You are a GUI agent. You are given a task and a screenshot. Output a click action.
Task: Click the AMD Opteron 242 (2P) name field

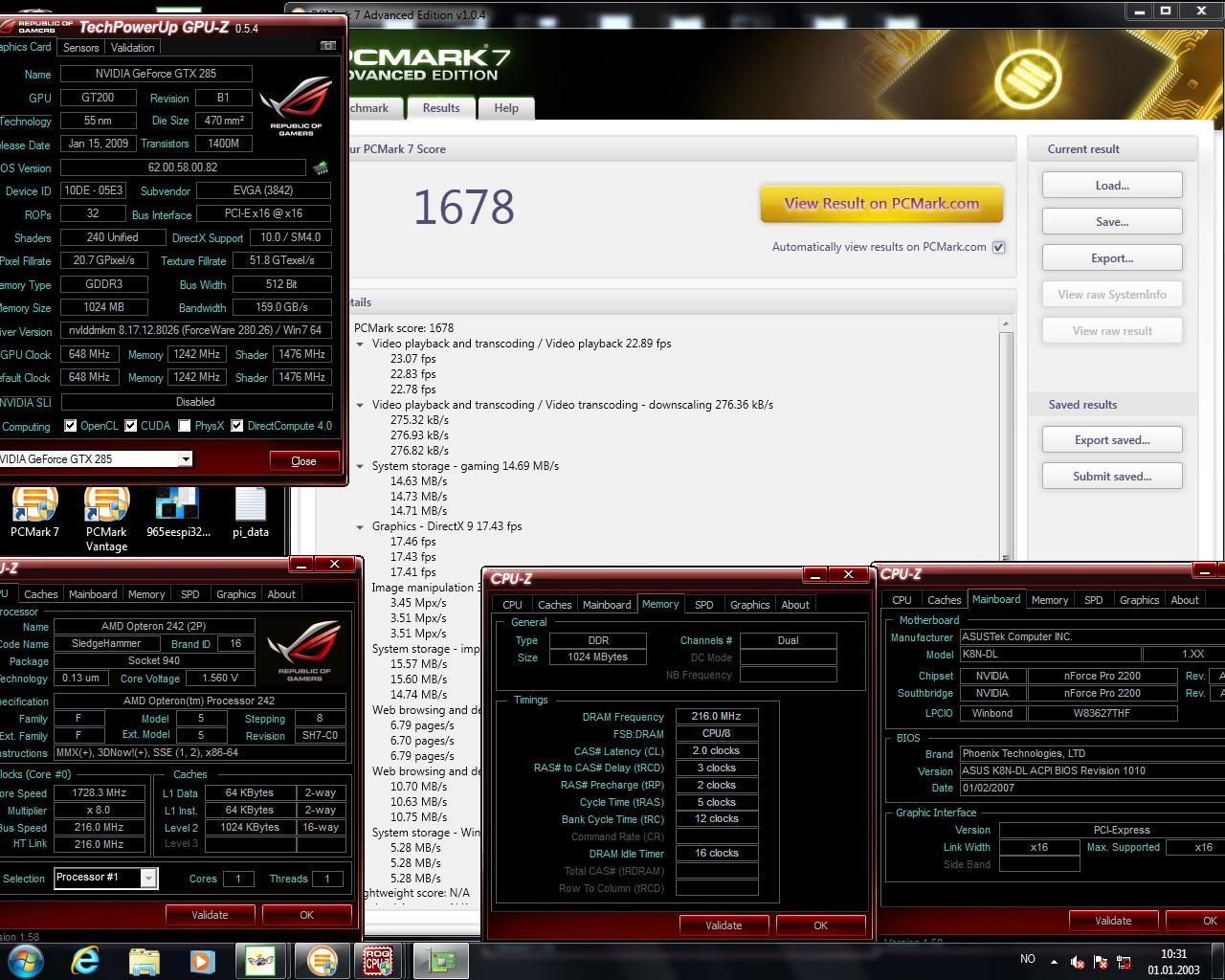154,627
